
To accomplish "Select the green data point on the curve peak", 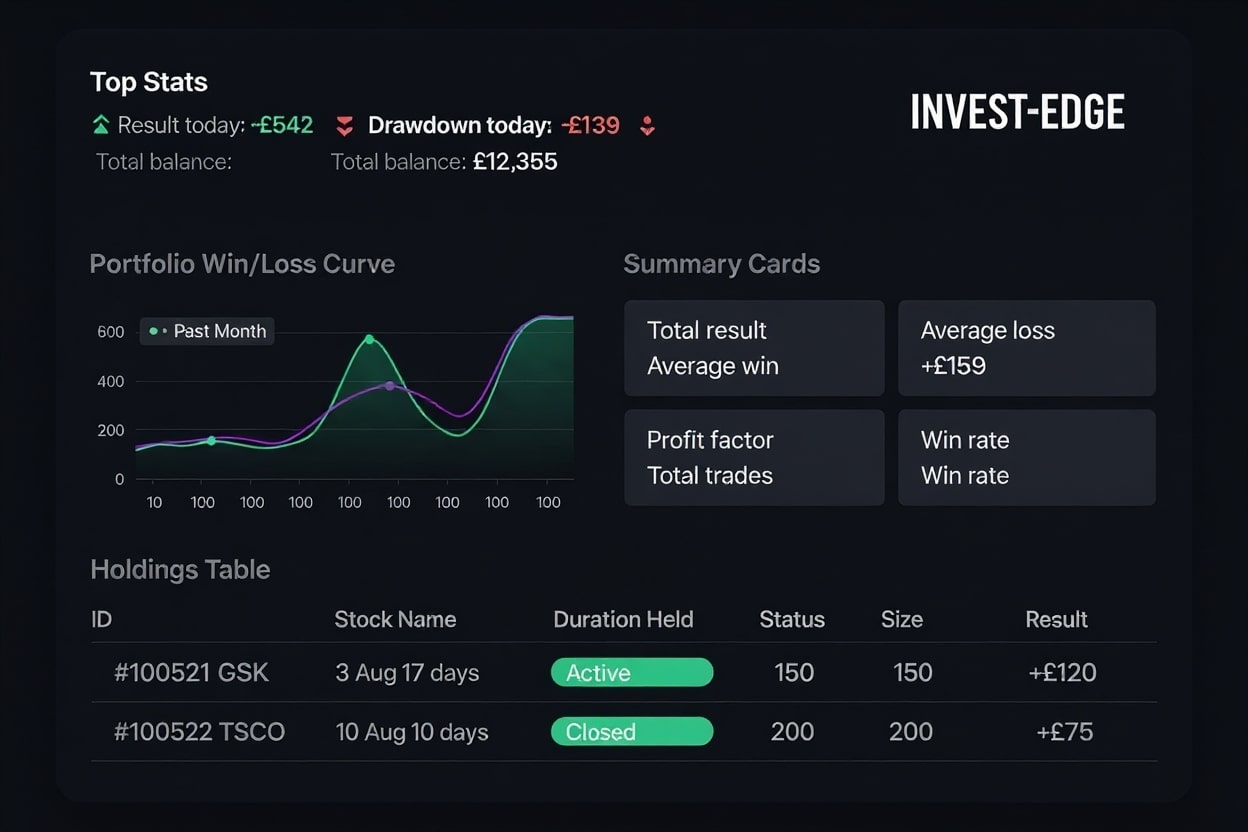I will (x=371, y=340).
